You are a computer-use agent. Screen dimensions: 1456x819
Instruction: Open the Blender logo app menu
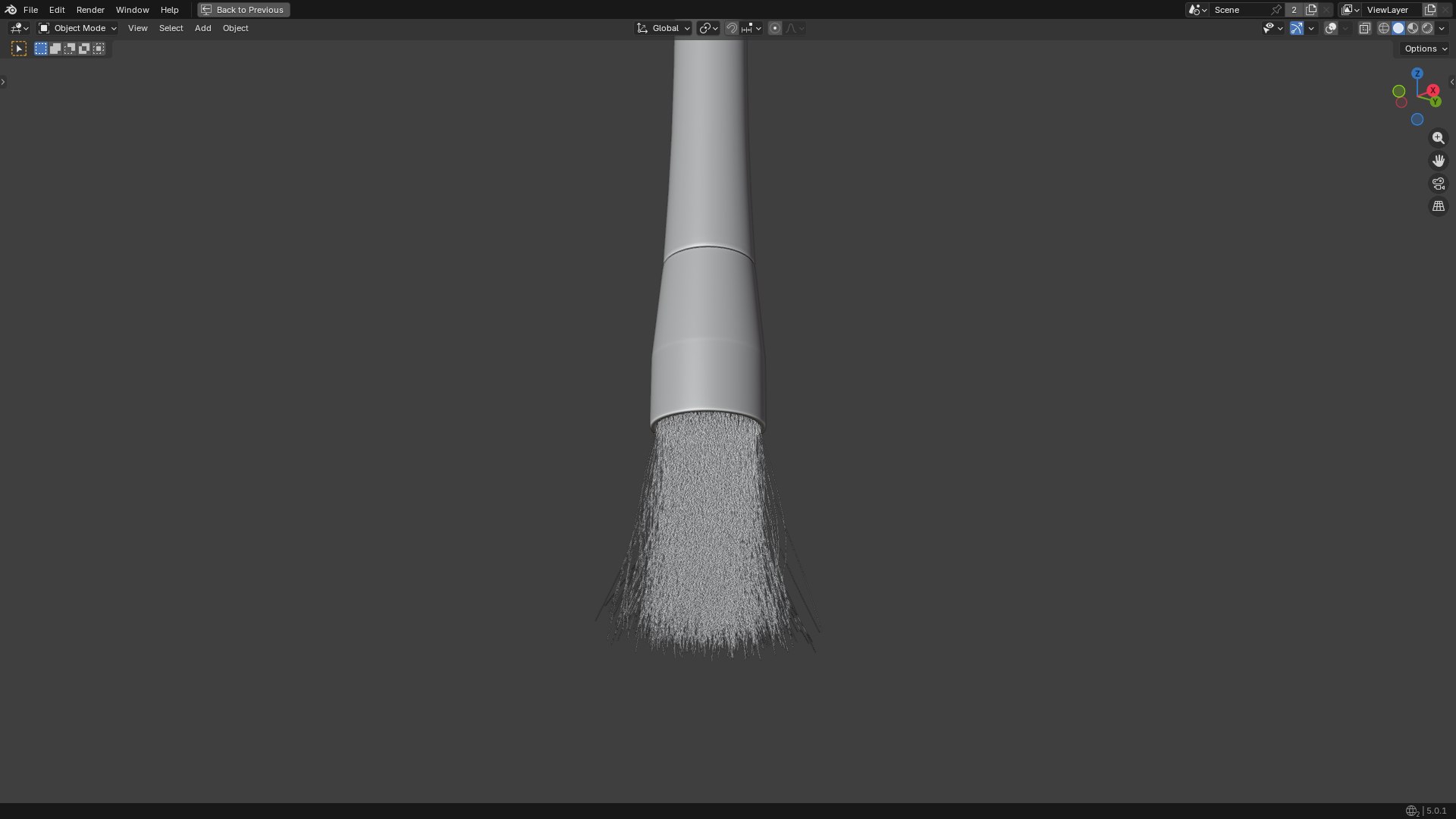11,10
